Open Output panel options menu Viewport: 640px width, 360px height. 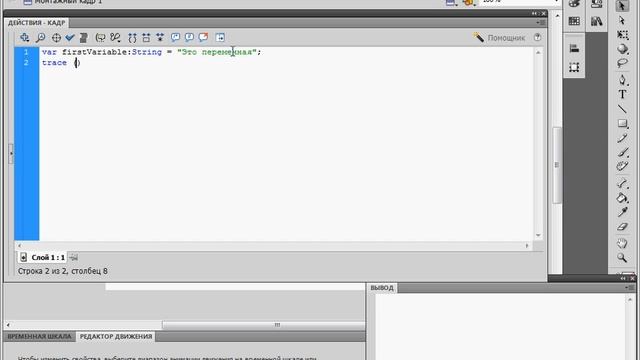click(629, 288)
